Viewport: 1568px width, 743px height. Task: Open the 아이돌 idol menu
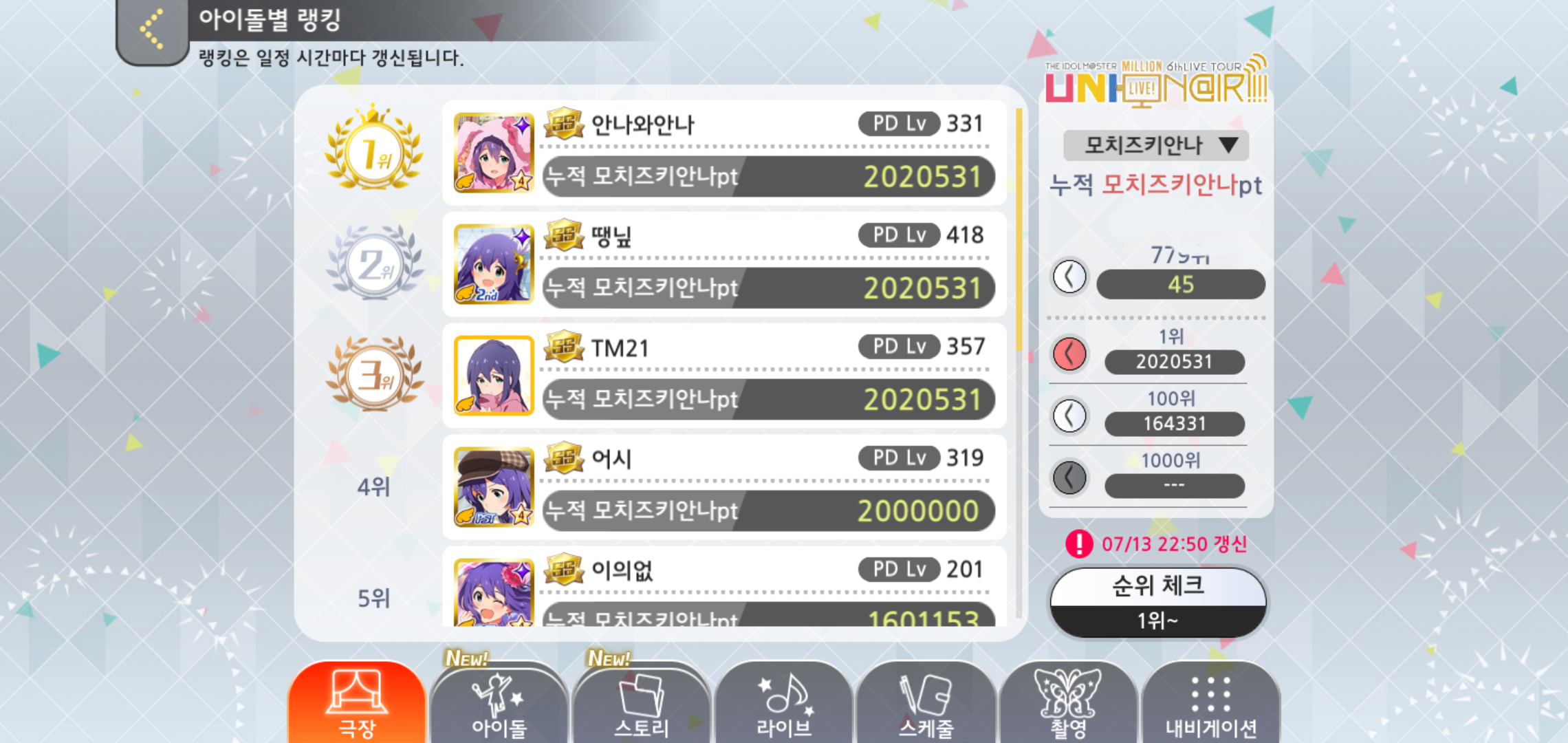[499, 702]
